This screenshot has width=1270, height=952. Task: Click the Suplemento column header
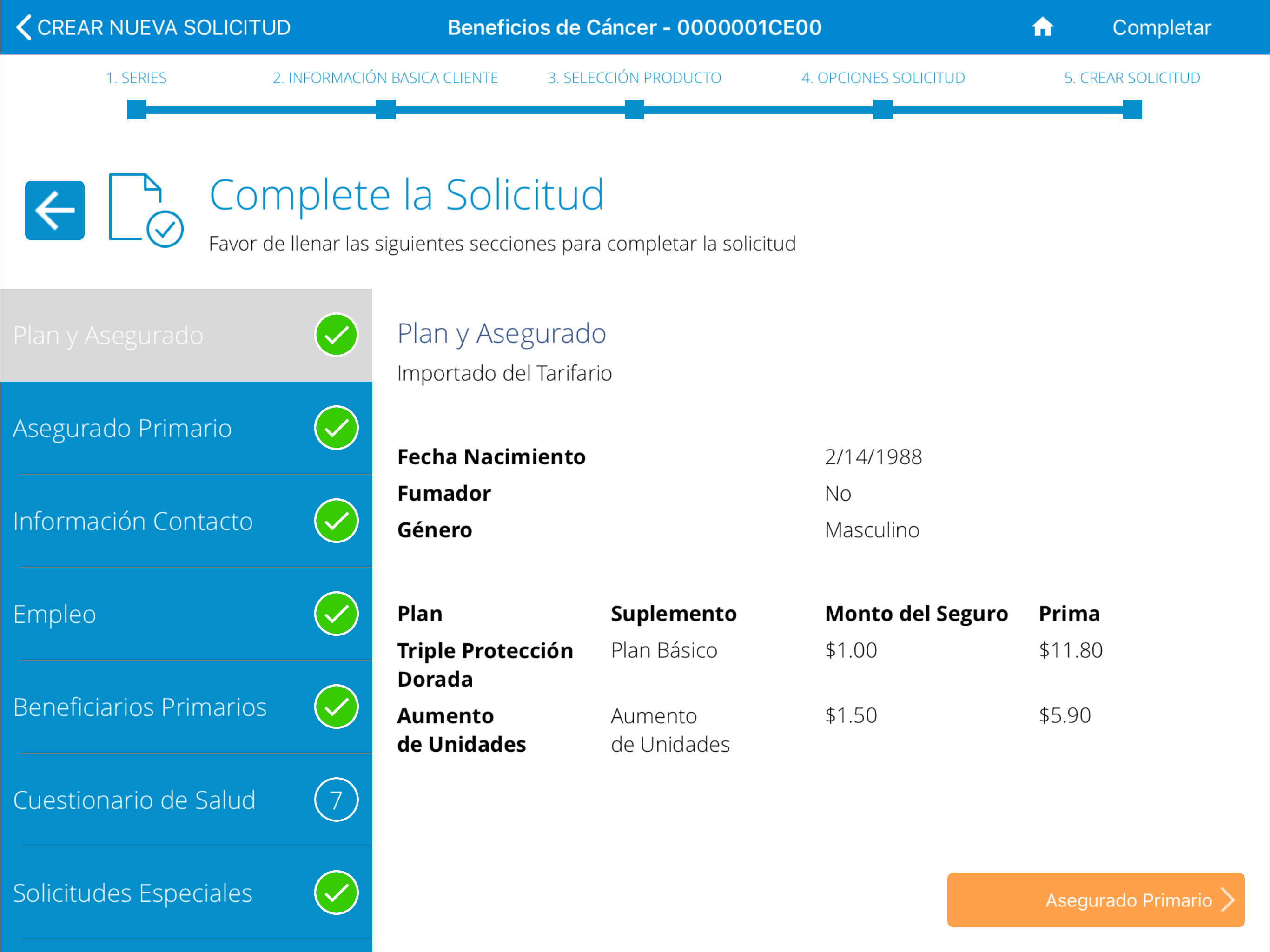[x=674, y=614]
